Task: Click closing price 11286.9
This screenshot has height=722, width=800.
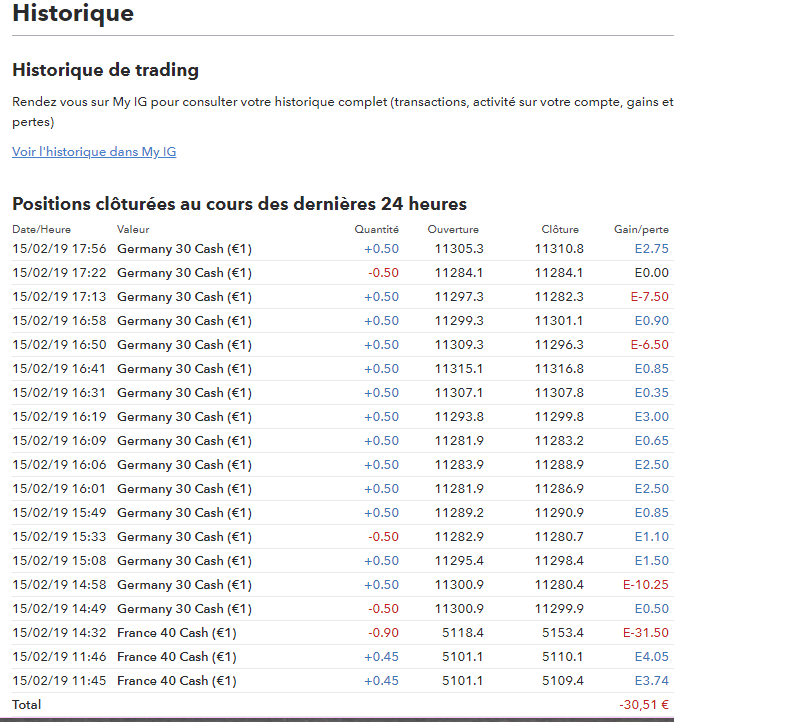Action: (559, 488)
